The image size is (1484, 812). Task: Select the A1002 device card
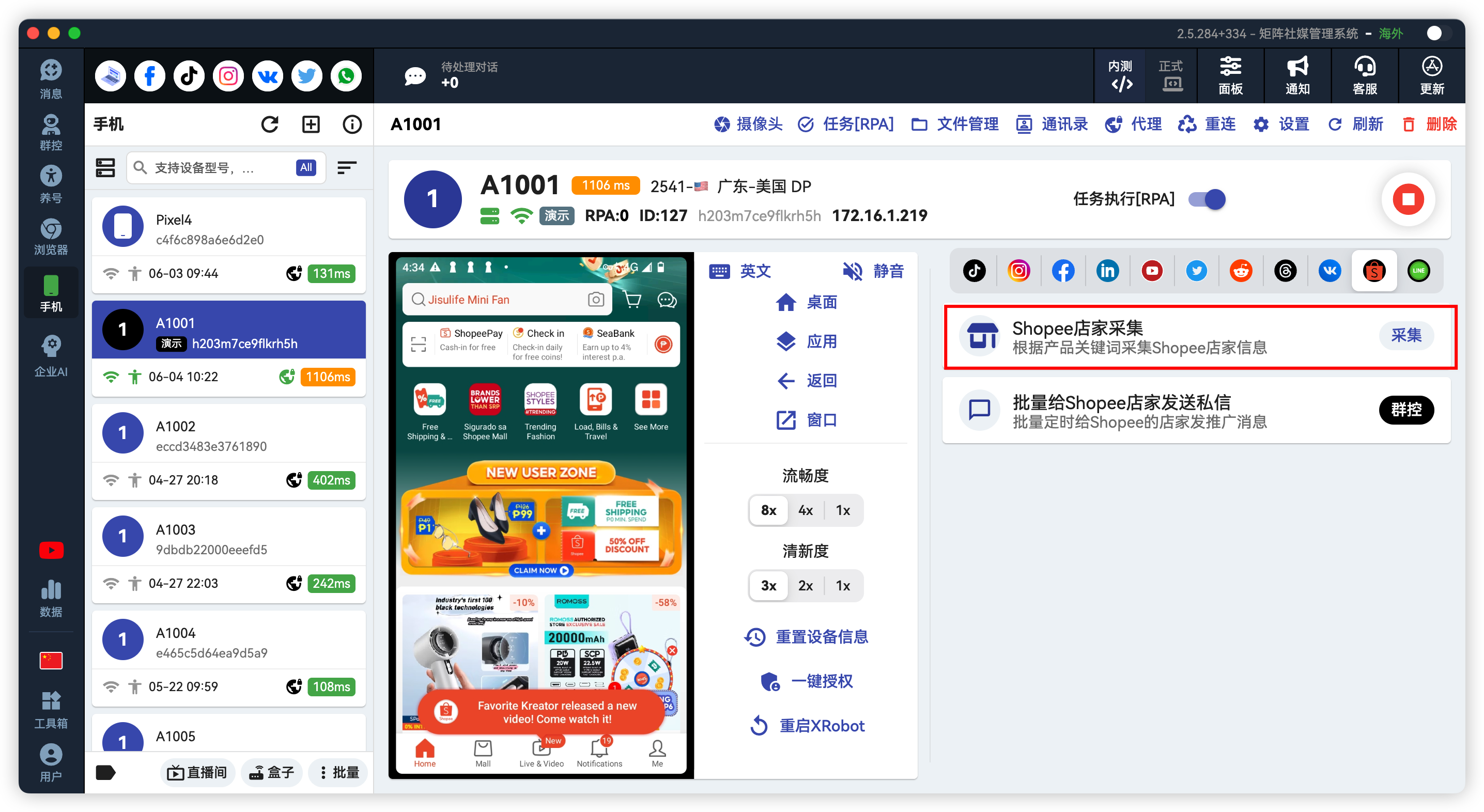click(x=229, y=452)
